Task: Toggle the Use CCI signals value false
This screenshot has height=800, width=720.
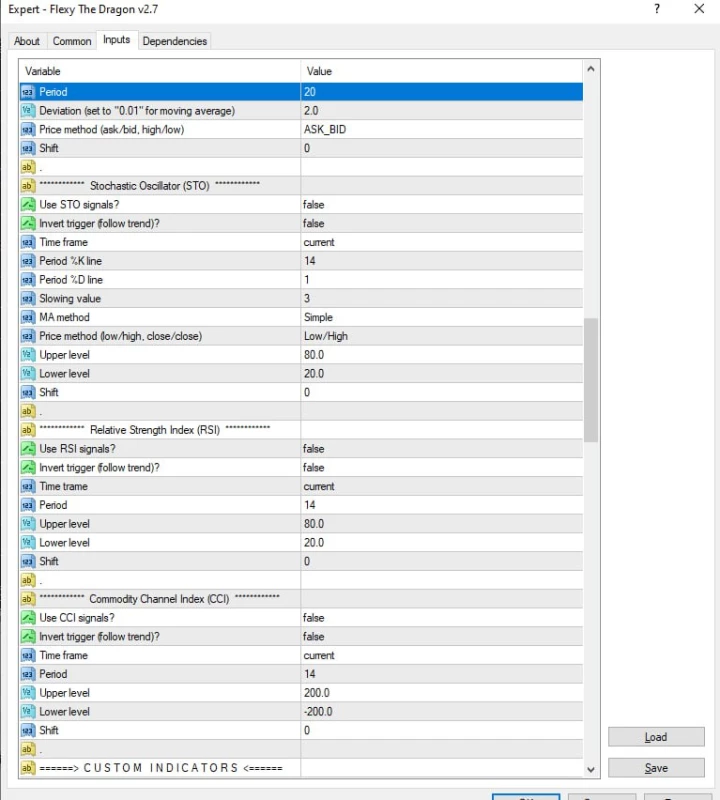Action: point(440,618)
